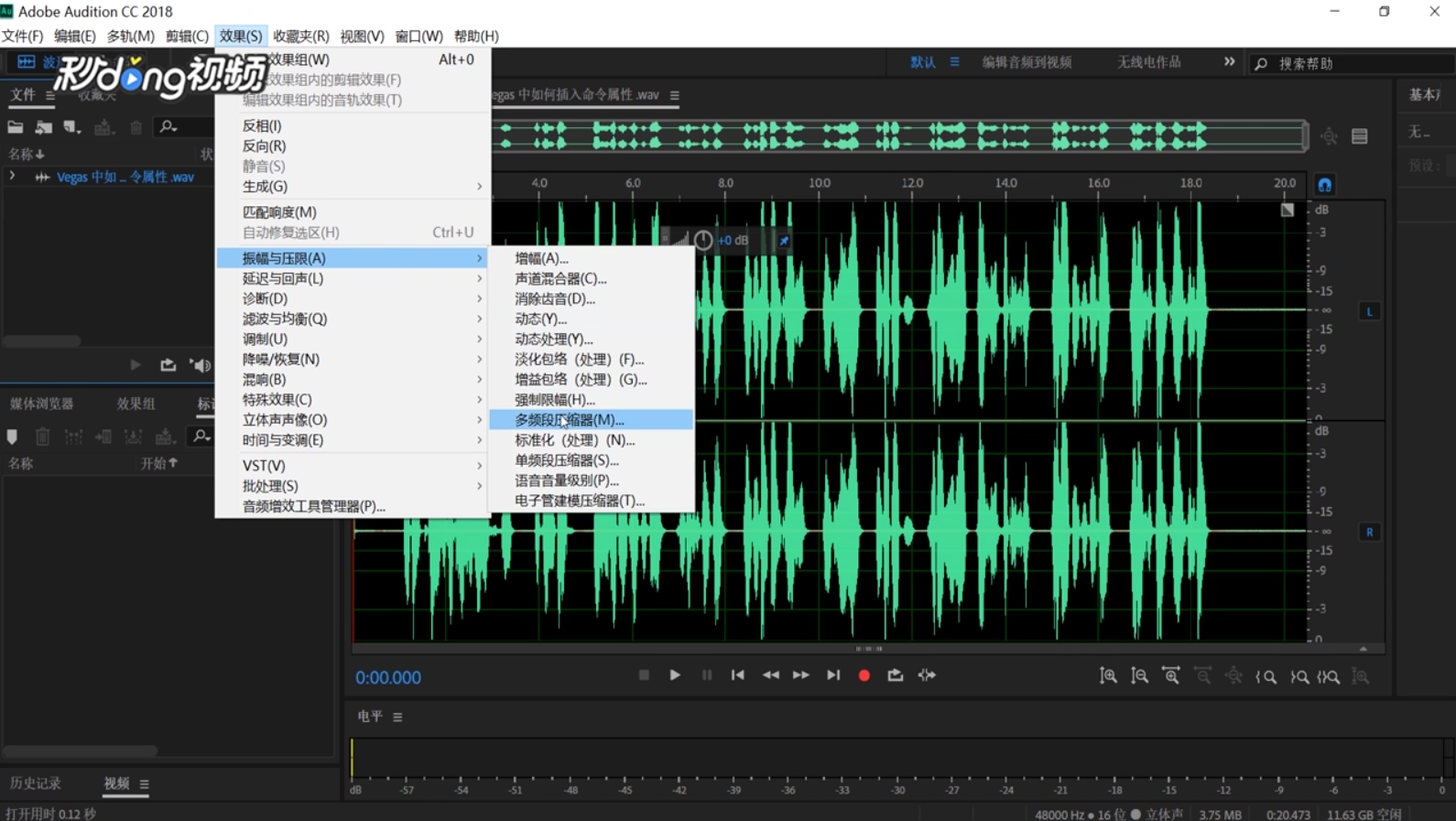Click the Markers panel search icon
This screenshot has width=1456, height=821.
[x=201, y=437]
